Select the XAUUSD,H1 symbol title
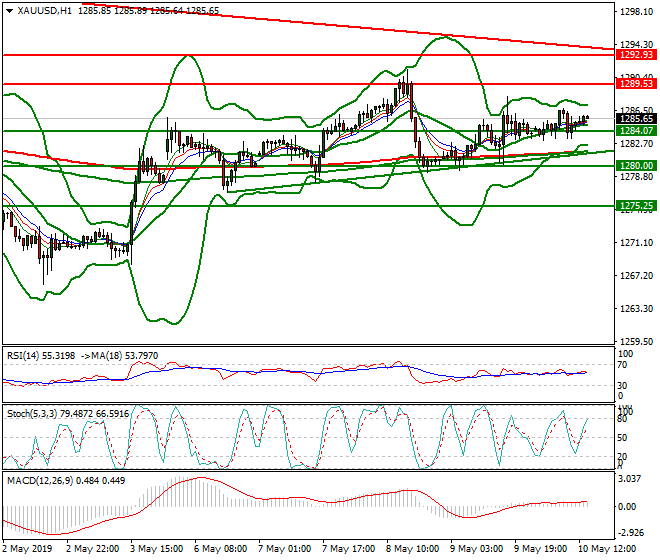This screenshot has height=560, width=660. click(45, 11)
